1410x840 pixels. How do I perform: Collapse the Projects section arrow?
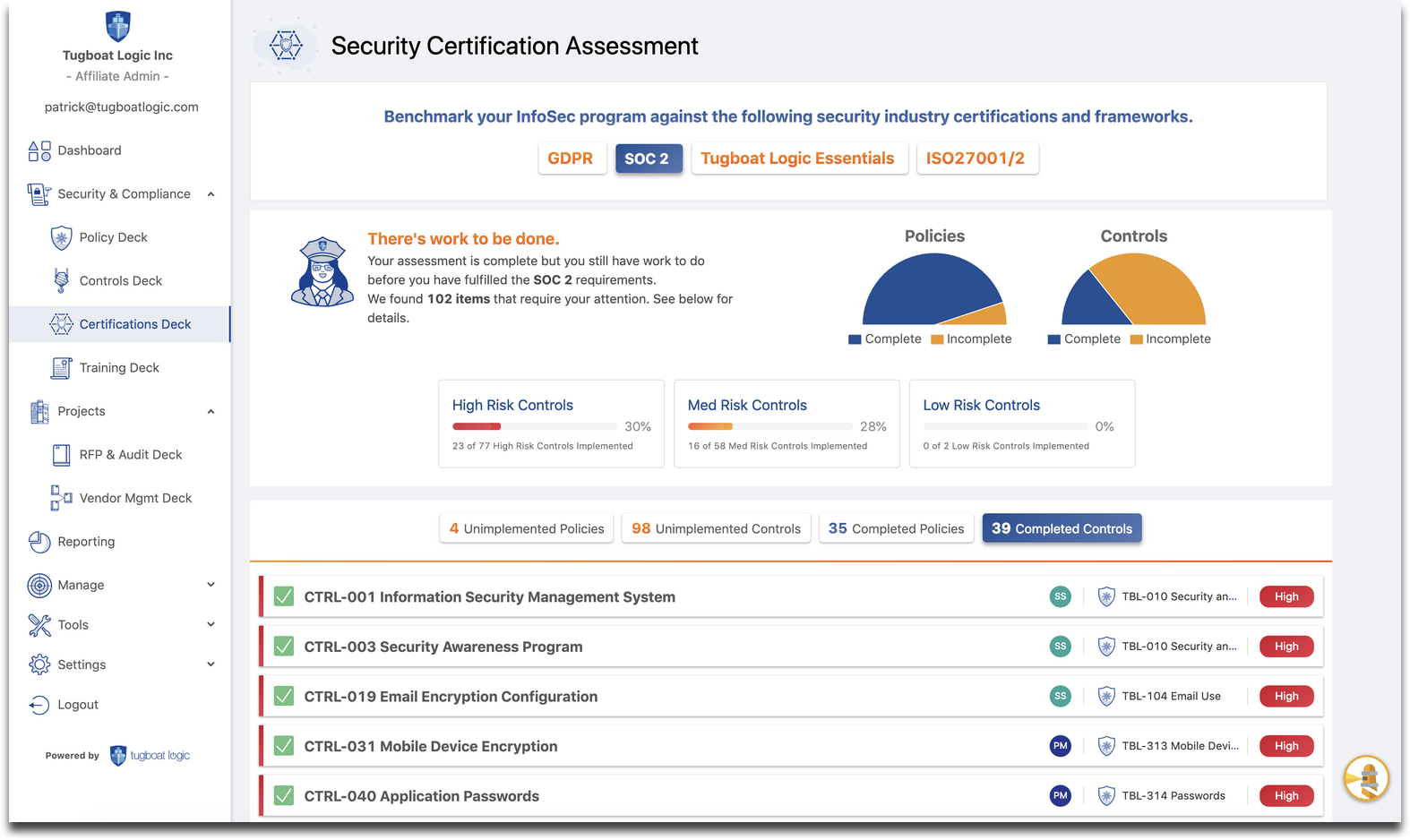pyautogui.click(x=211, y=412)
